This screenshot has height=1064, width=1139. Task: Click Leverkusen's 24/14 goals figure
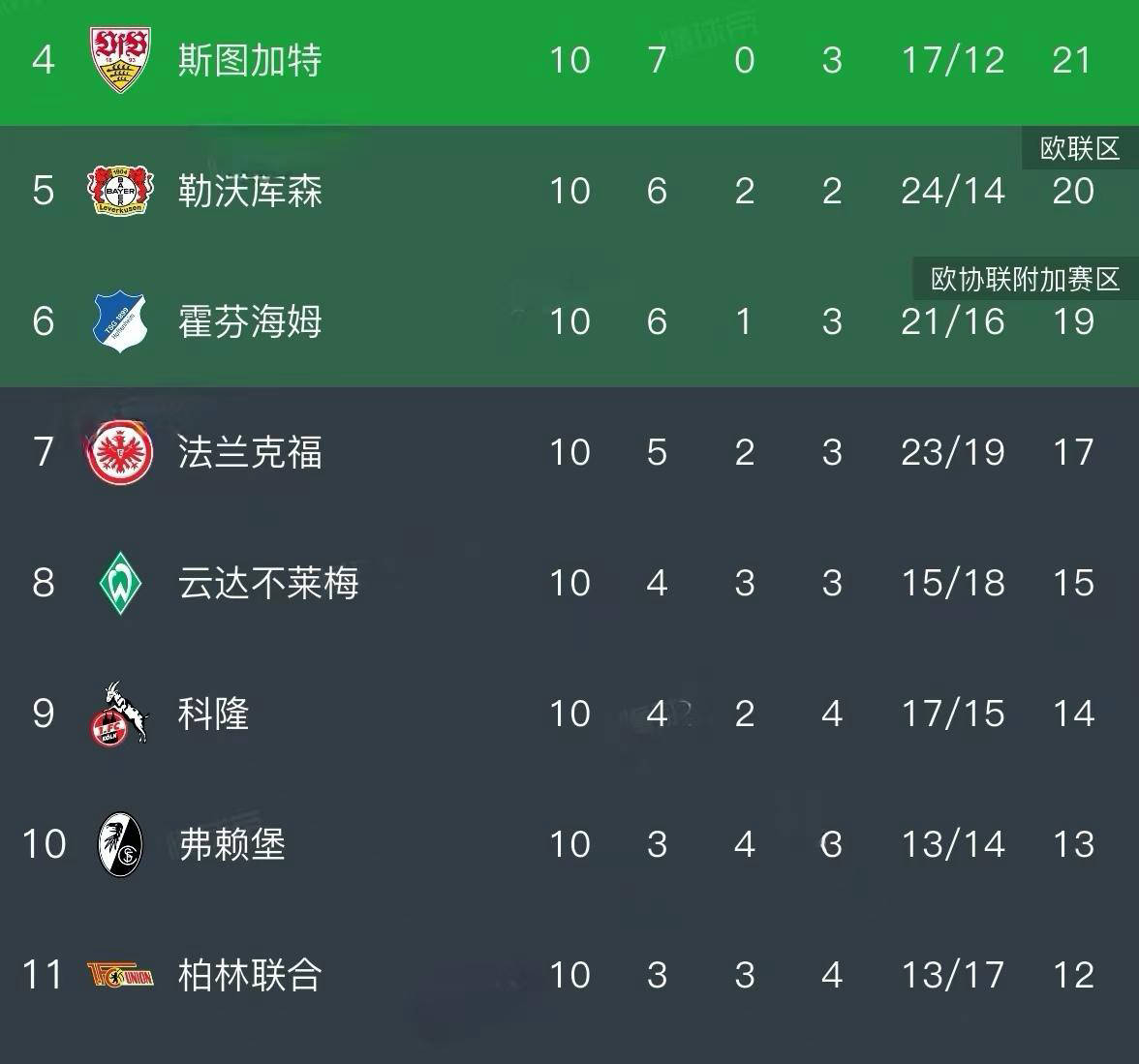(953, 191)
